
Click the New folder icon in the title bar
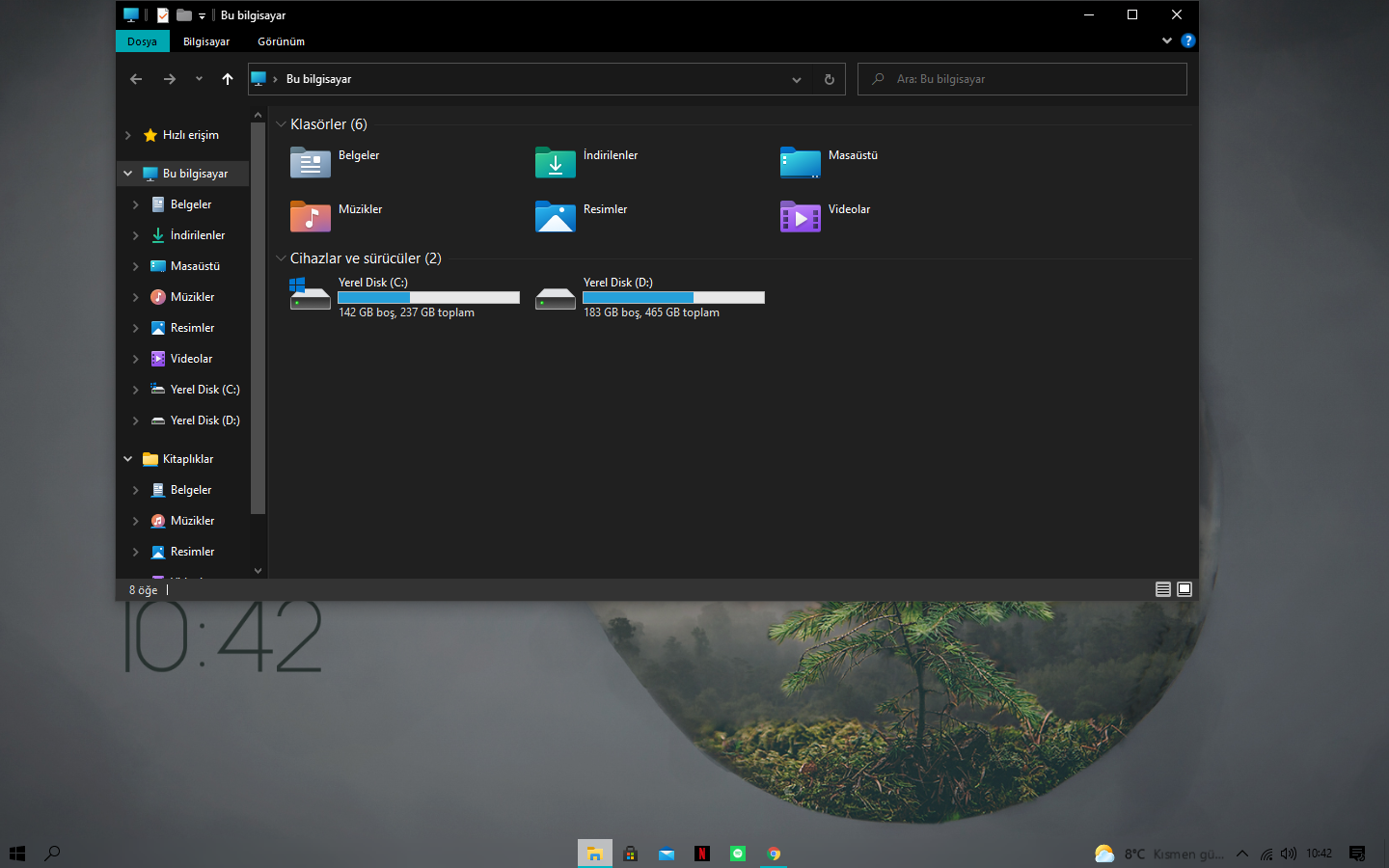[x=184, y=15]
